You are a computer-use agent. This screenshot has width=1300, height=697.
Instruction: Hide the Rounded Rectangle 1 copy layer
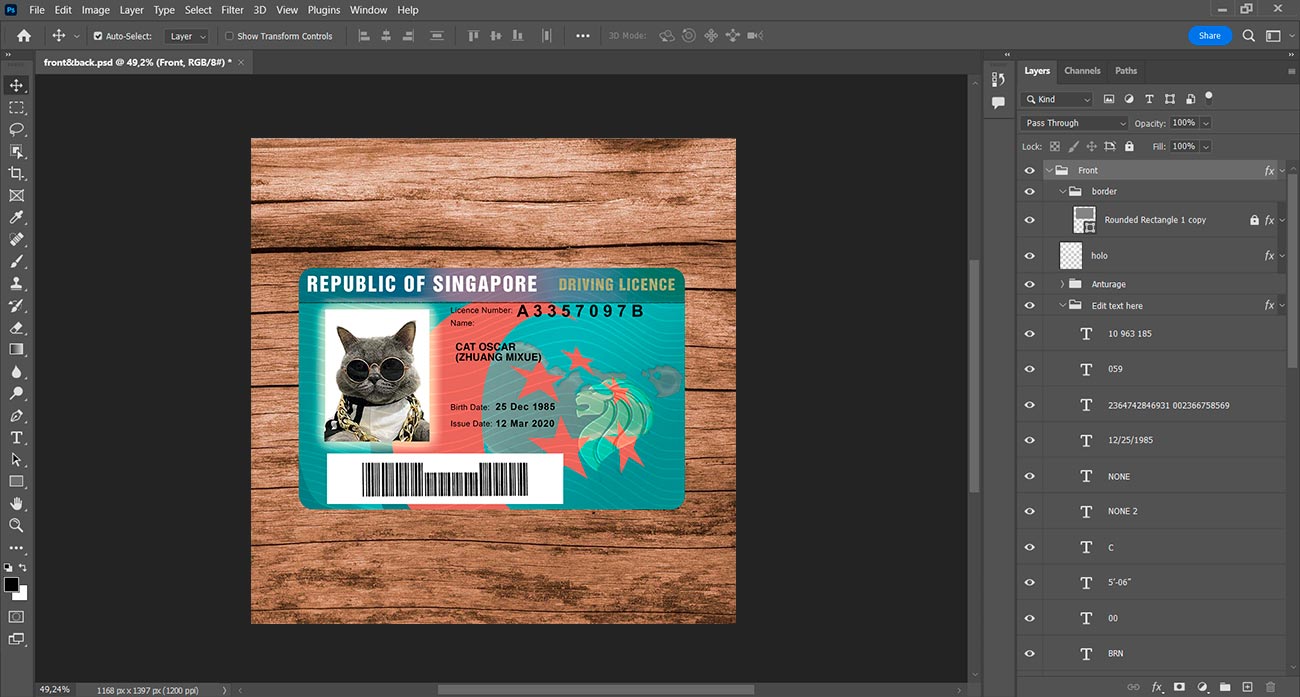pyautogui.click(x=1030, y=220)
